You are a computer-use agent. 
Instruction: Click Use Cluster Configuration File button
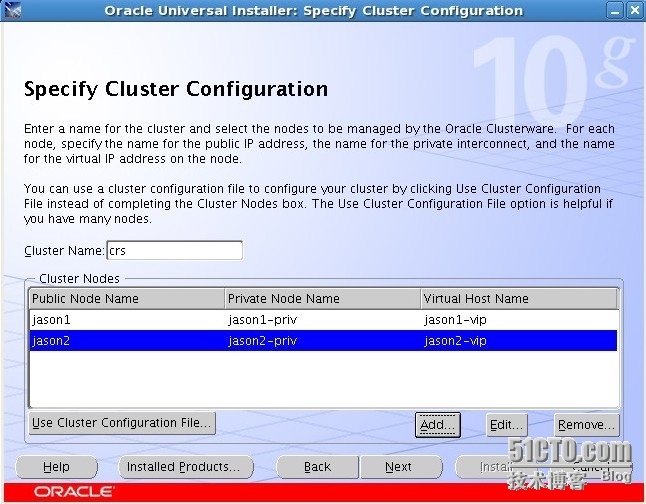pos(122,423)
